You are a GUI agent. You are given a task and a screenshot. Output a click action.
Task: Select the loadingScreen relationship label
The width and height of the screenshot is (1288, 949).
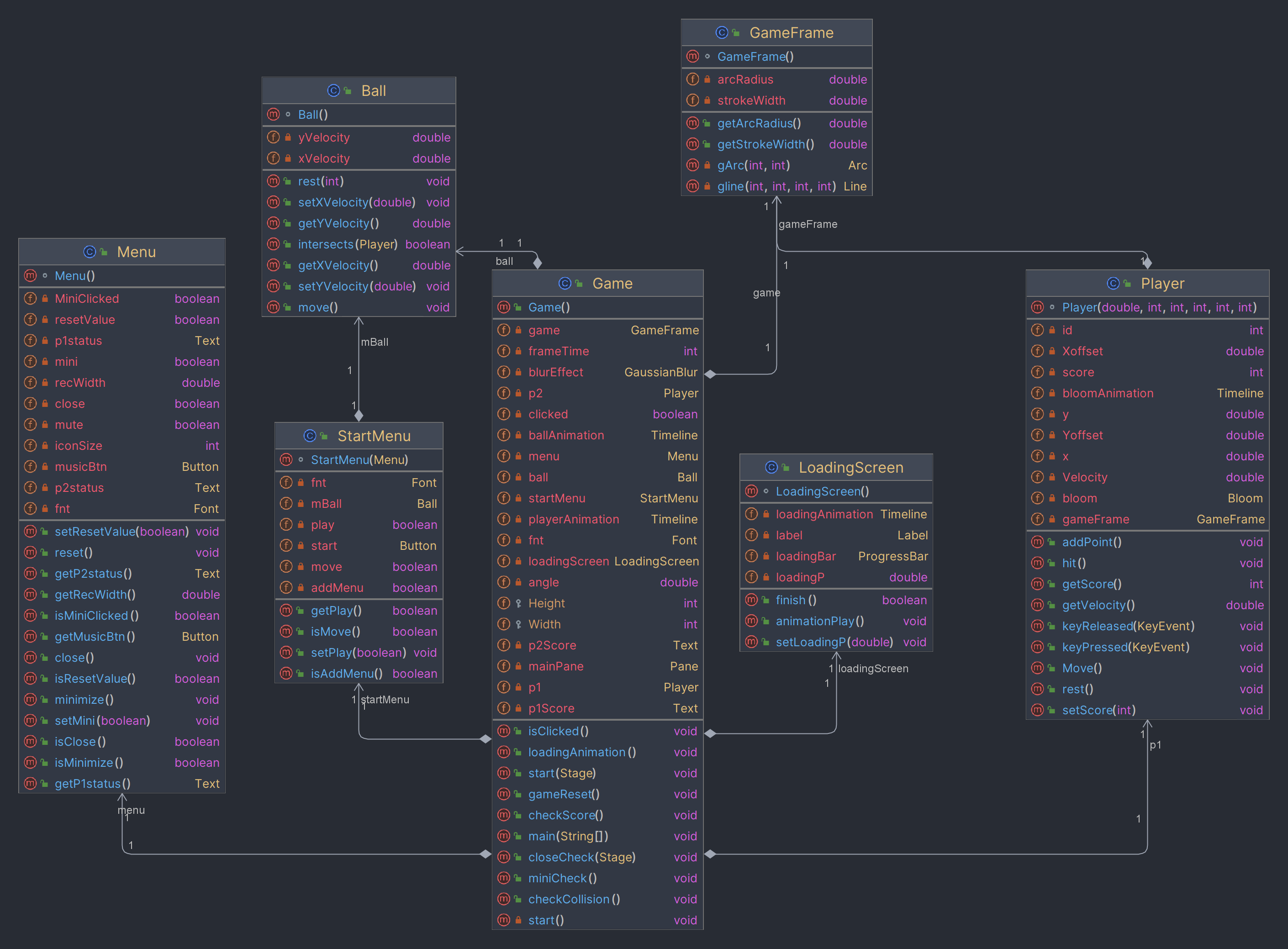(873, 668)
